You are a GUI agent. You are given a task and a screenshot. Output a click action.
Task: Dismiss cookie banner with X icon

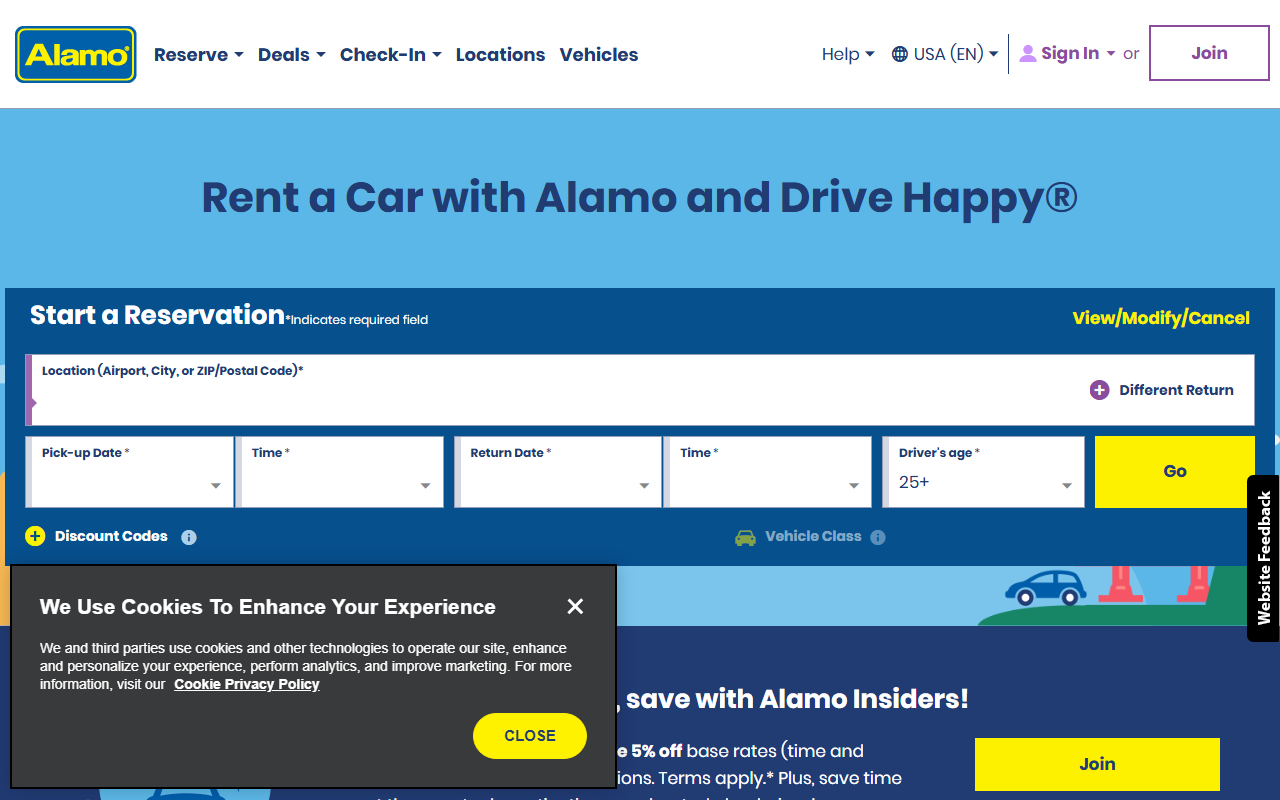[x=575, y=606]
